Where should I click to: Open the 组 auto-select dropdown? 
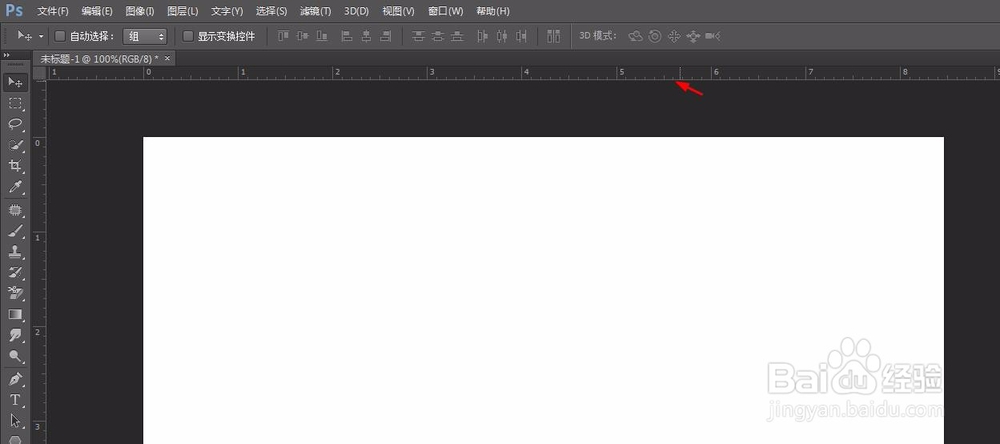click(x=145, y=36)
